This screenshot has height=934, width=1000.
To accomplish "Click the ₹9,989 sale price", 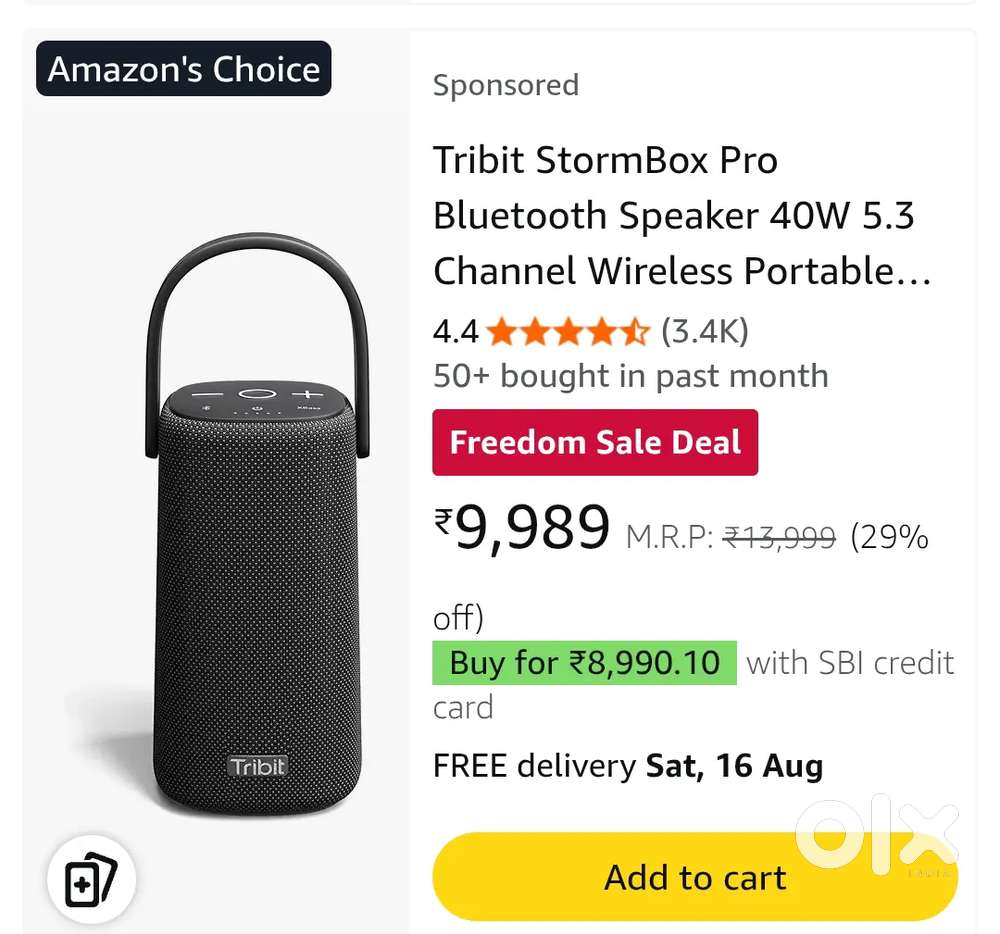I will (x=522, y=528).
